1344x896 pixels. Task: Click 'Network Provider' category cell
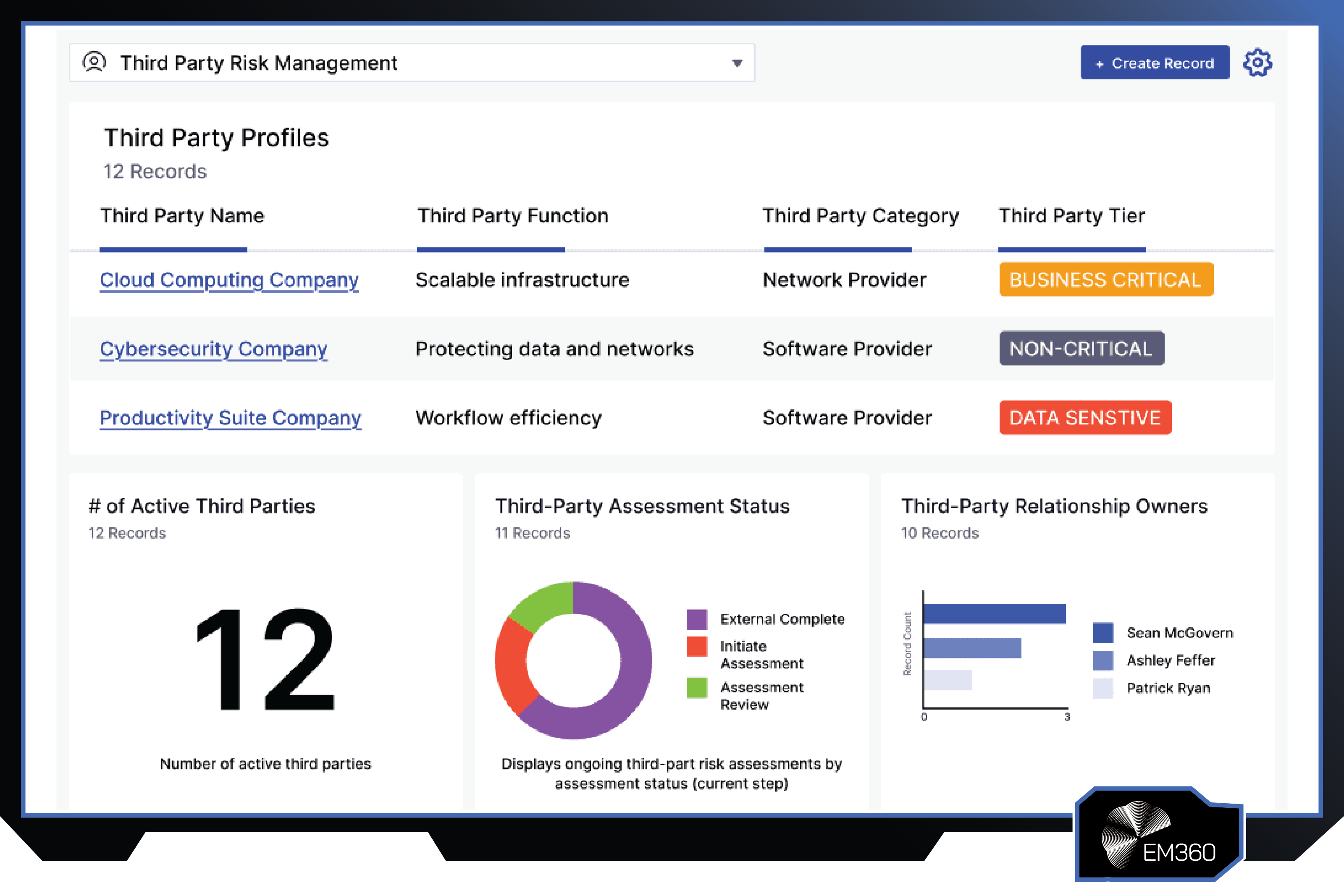[x=845, y=280]
